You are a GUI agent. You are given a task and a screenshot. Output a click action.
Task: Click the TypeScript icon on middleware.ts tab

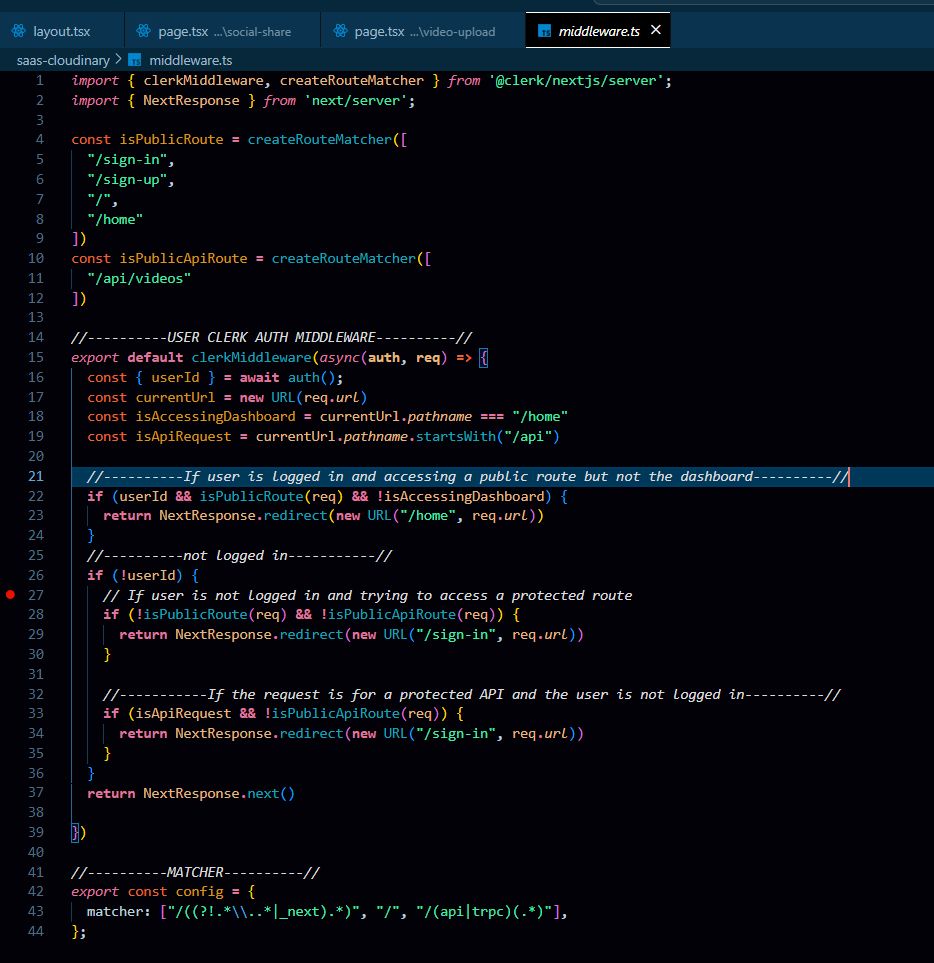544,31
